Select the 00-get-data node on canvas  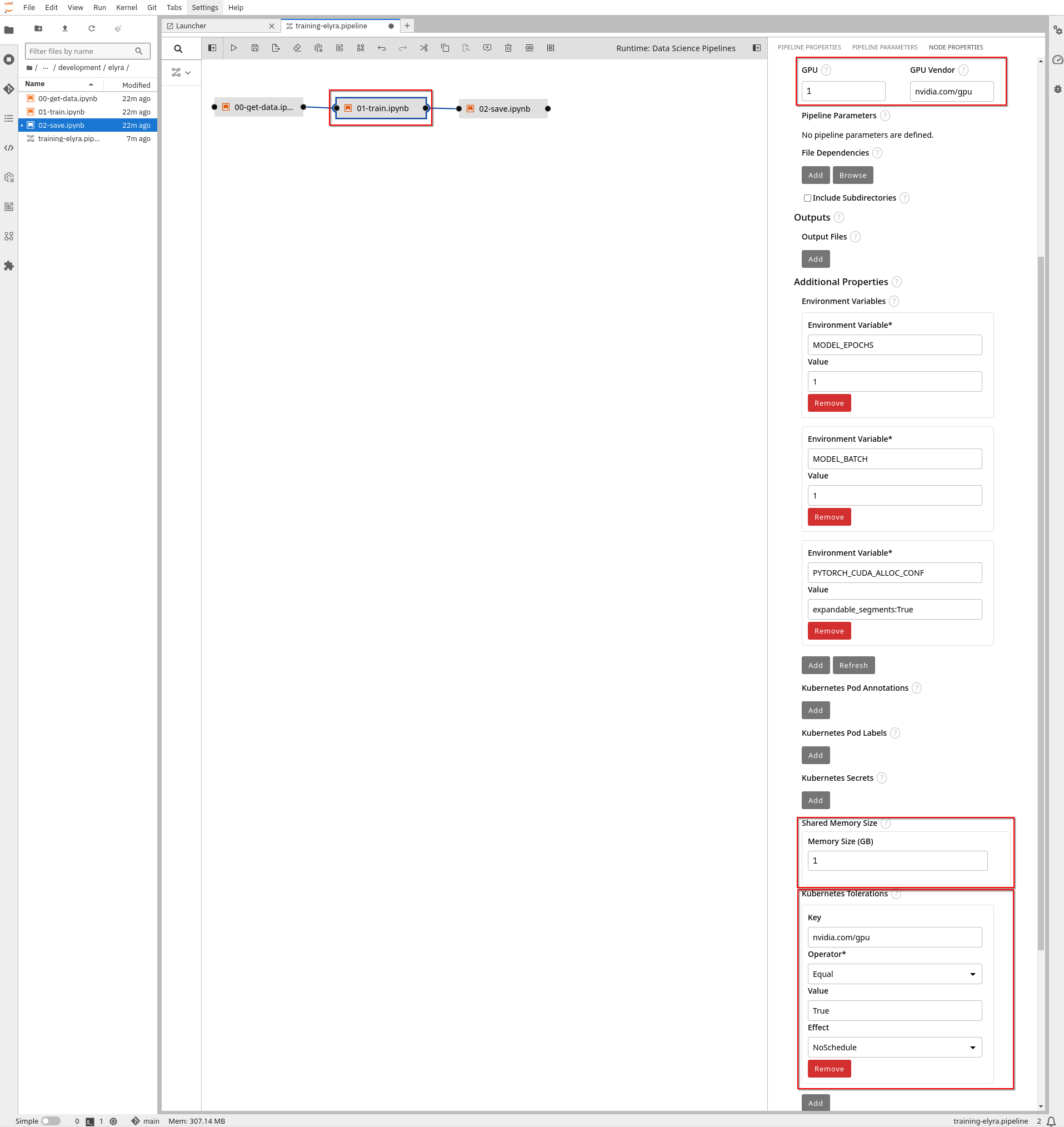point(258,107)
